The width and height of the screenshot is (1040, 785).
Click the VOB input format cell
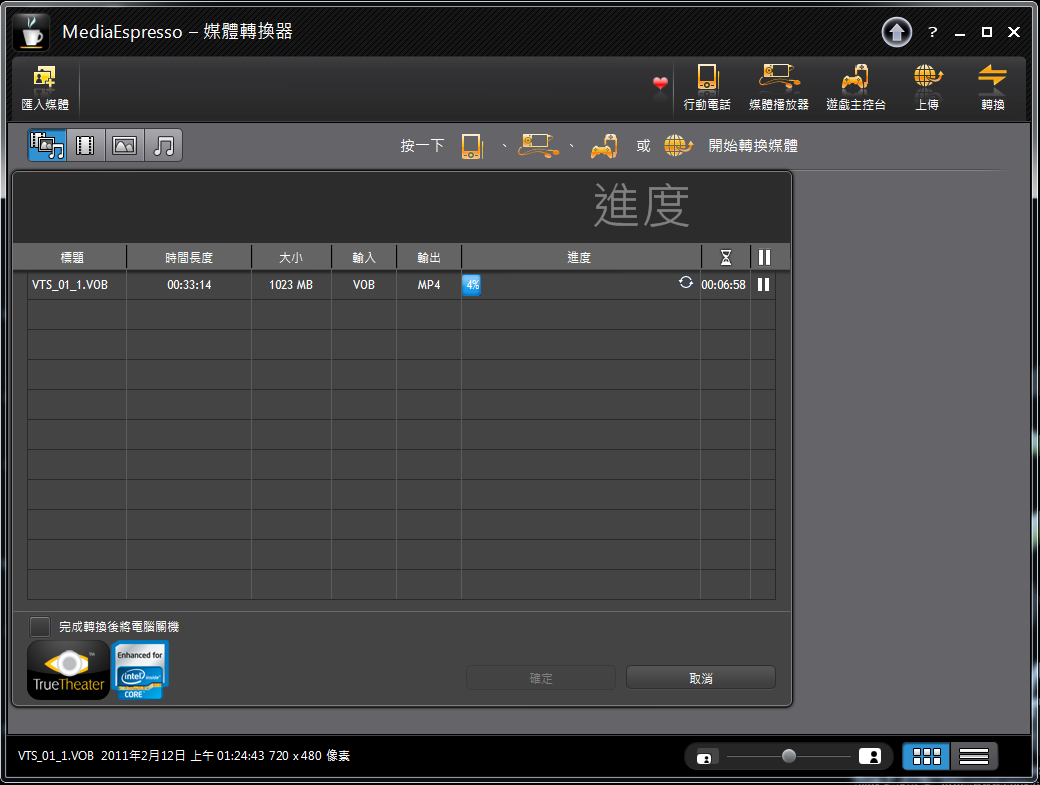(x=363, y=285)
